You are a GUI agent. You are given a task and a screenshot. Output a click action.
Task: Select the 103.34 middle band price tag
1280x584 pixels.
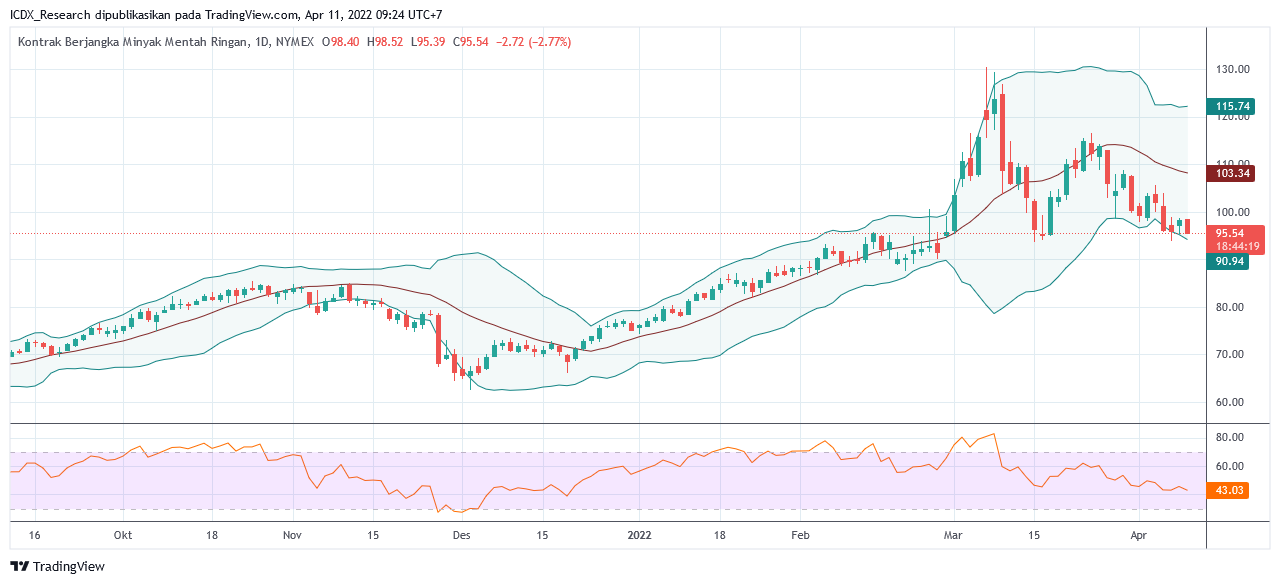point(1232,174)
